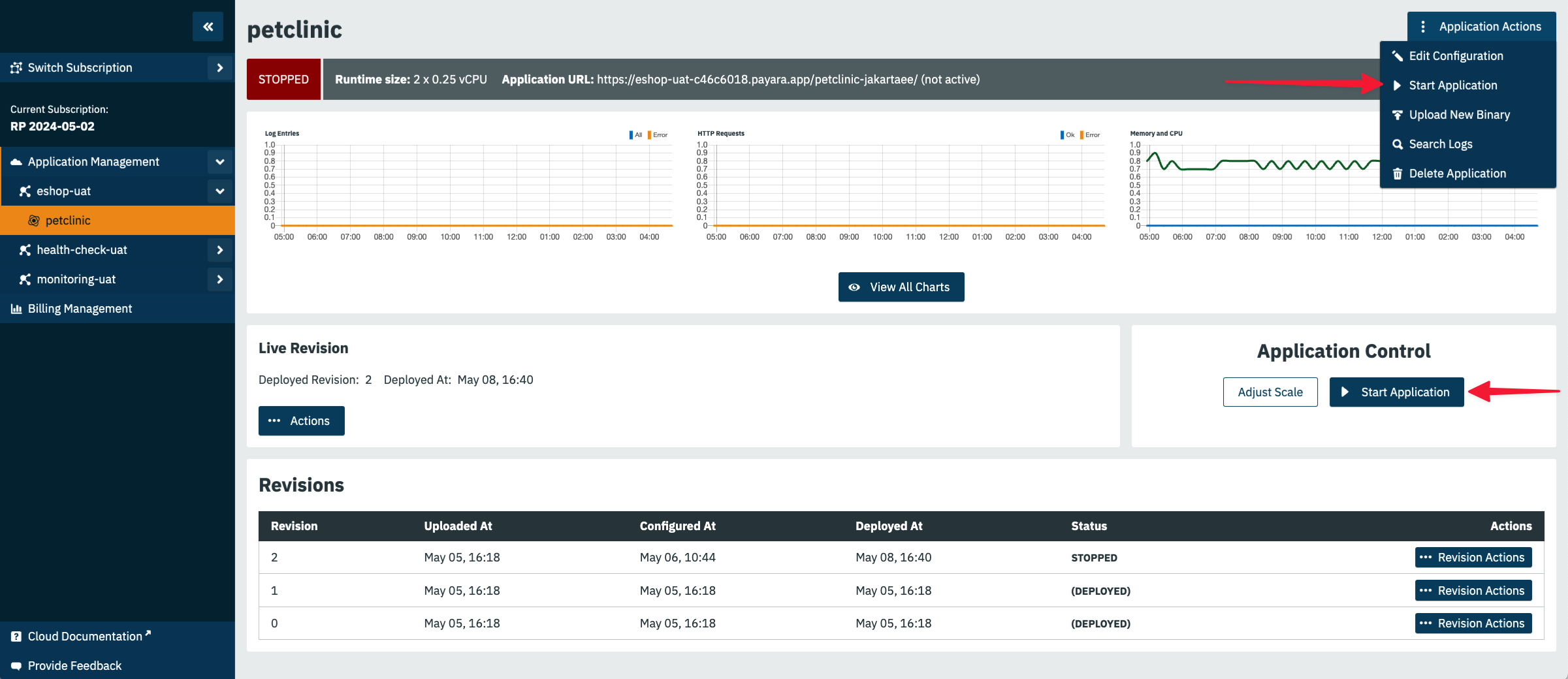
Task: Select Start Application from the actions menu
Action: point(1452,86)
